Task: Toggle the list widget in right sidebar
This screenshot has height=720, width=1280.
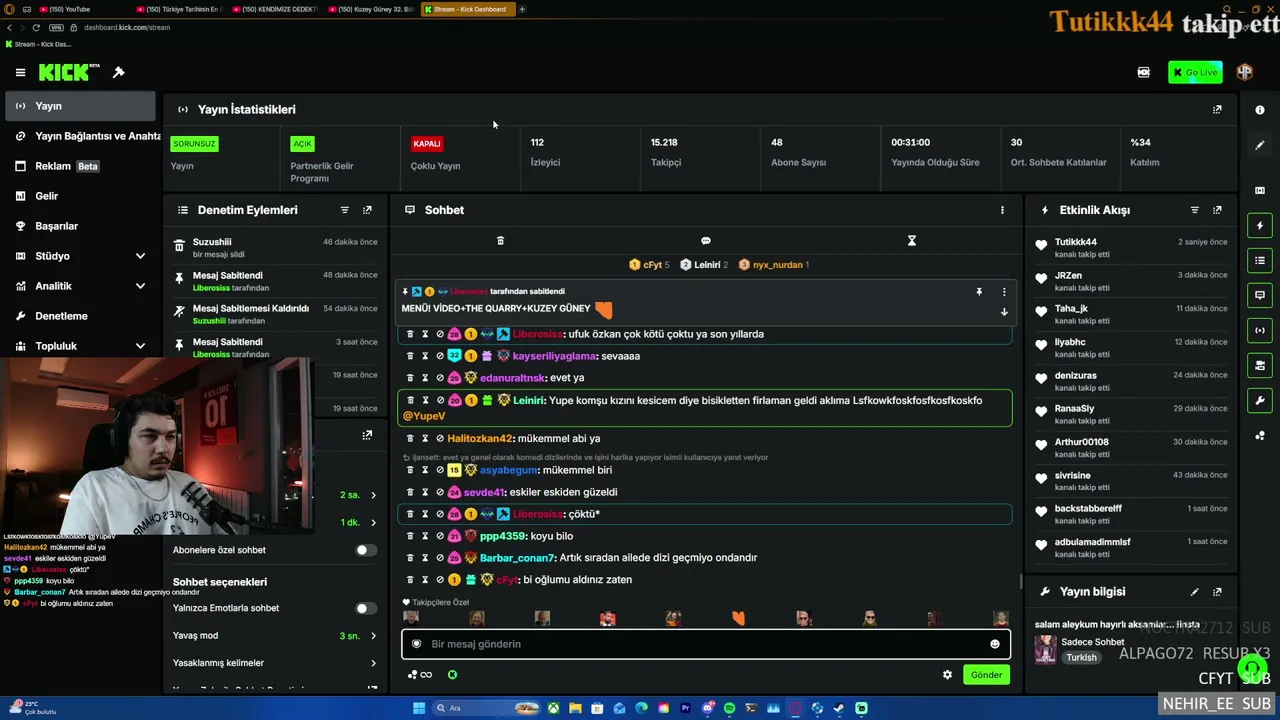Action: [x=1260, y=261]
